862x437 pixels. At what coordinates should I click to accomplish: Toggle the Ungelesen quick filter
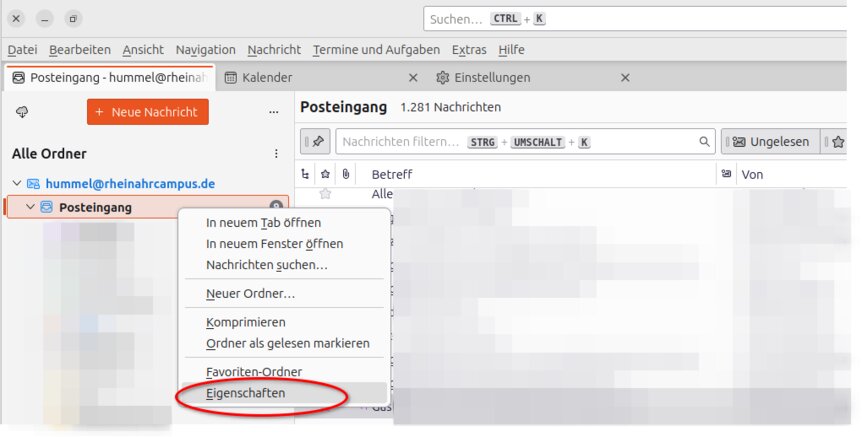[x=769, y=142]
